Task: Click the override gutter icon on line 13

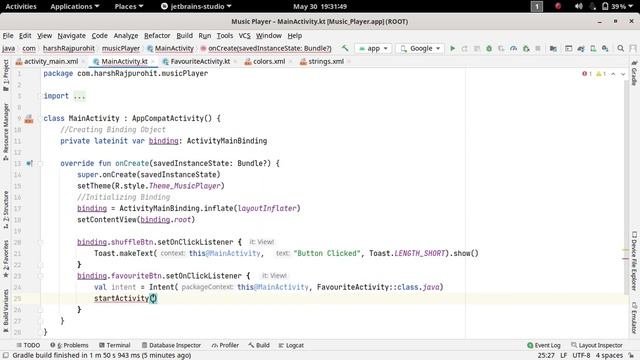Action: (x=29, y=163)
